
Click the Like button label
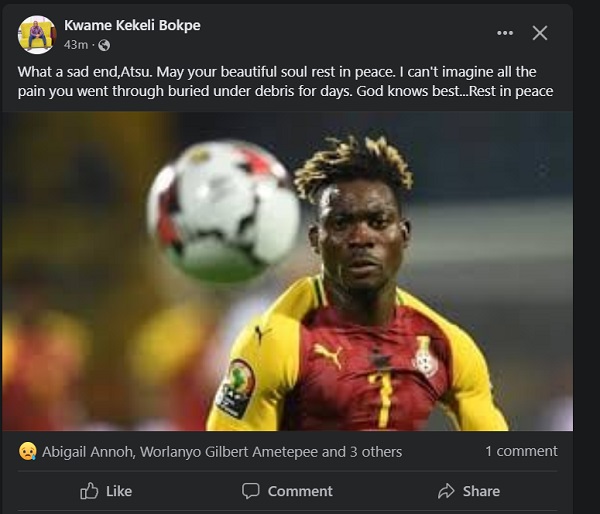point(119,491)
